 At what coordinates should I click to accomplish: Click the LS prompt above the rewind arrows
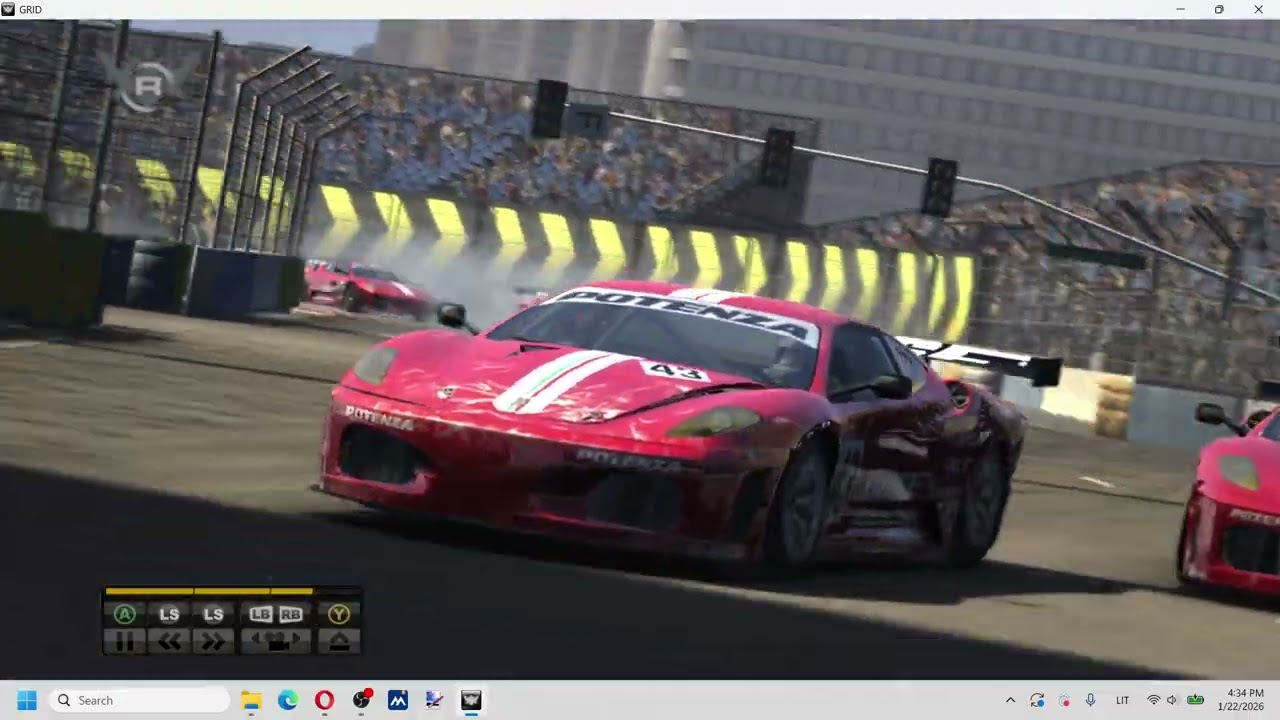(x=169, y=614)
